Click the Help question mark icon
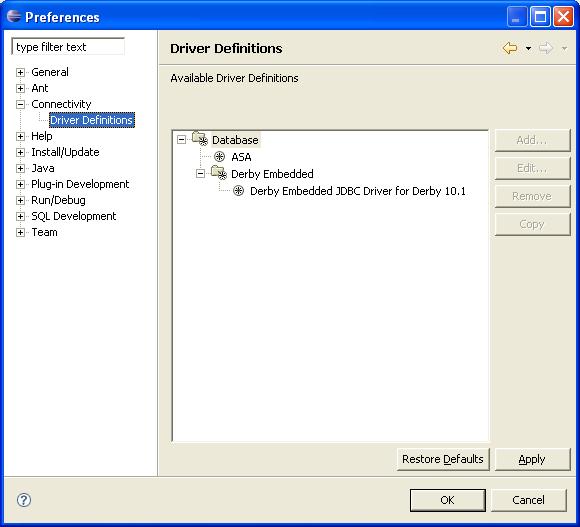The image size is (580, 527). coord(24,500)
